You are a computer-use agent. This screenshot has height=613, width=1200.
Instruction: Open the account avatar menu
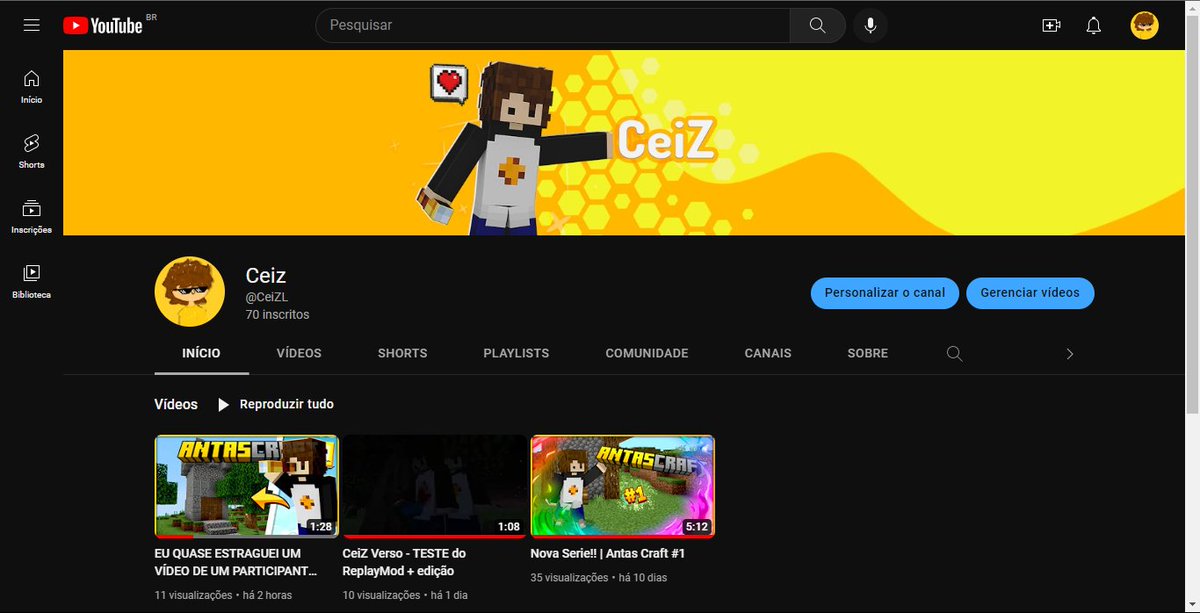[x=1144, y=25]
